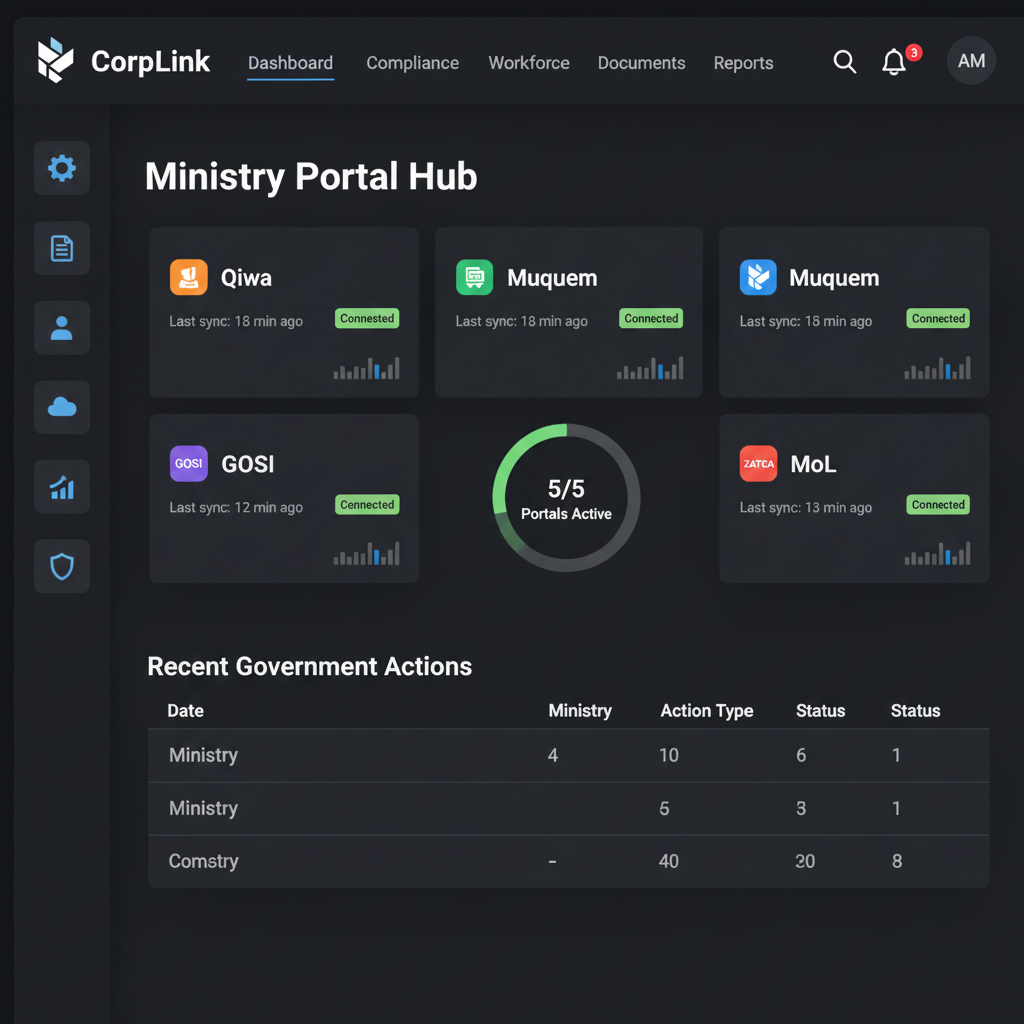Click the CorpLink brand name
This screenshot has height=1024, width=1024.
[150, 61]
